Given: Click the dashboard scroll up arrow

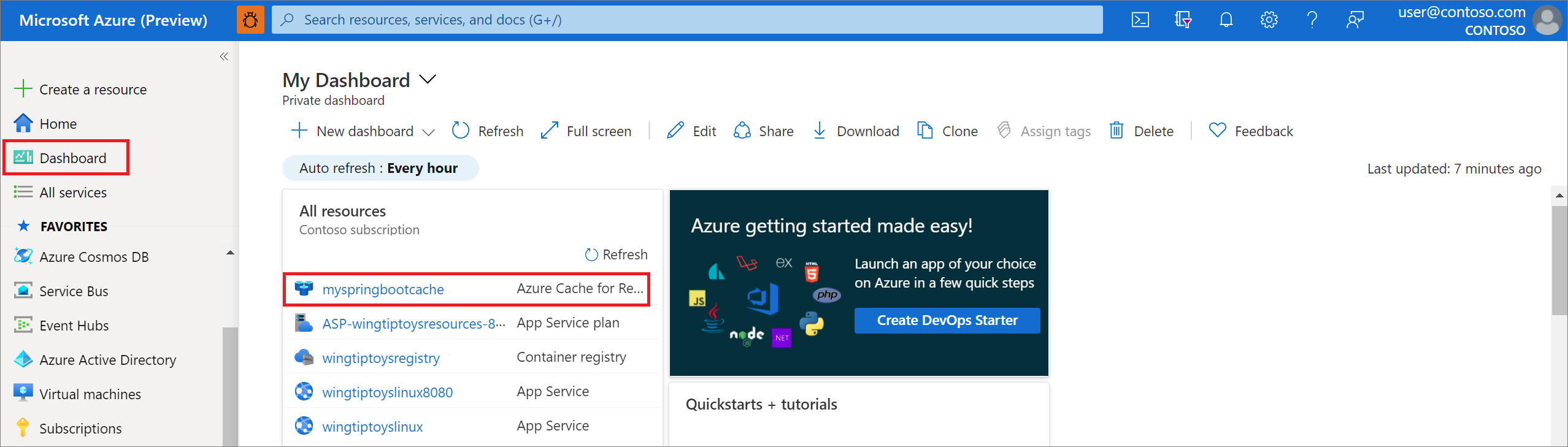Looking at the screenshot, I should (x=1559, y=196).
